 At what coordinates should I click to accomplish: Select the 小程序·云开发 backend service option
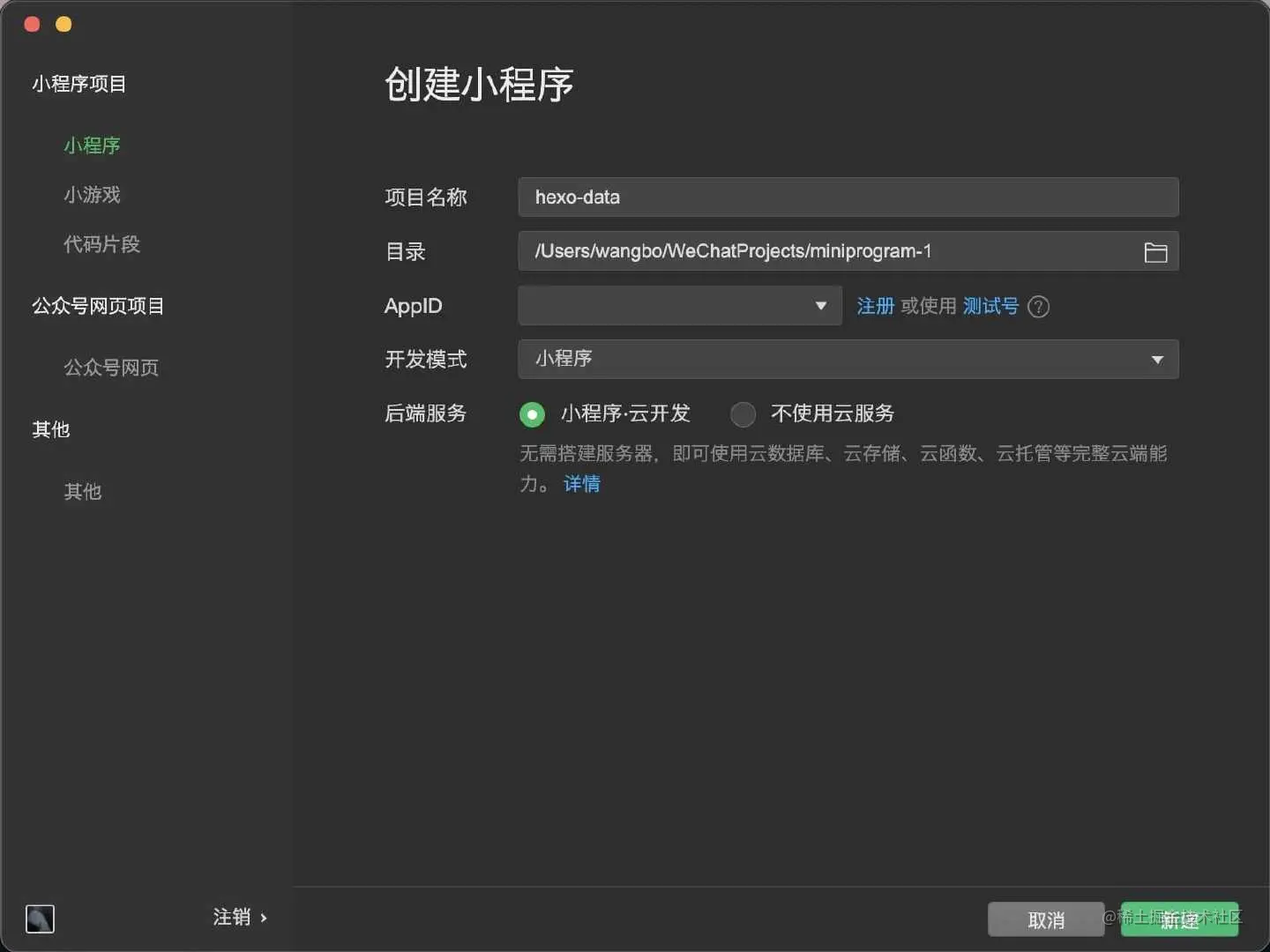[532, 414]
